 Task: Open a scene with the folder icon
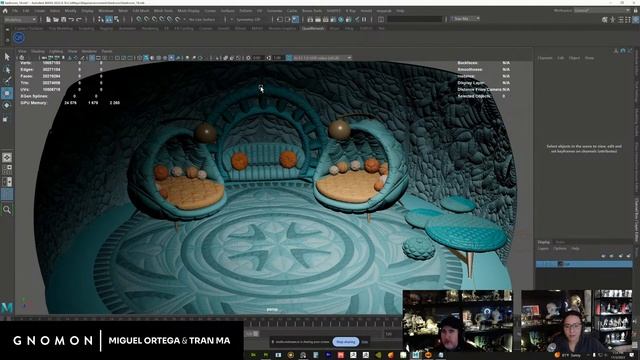56,19
